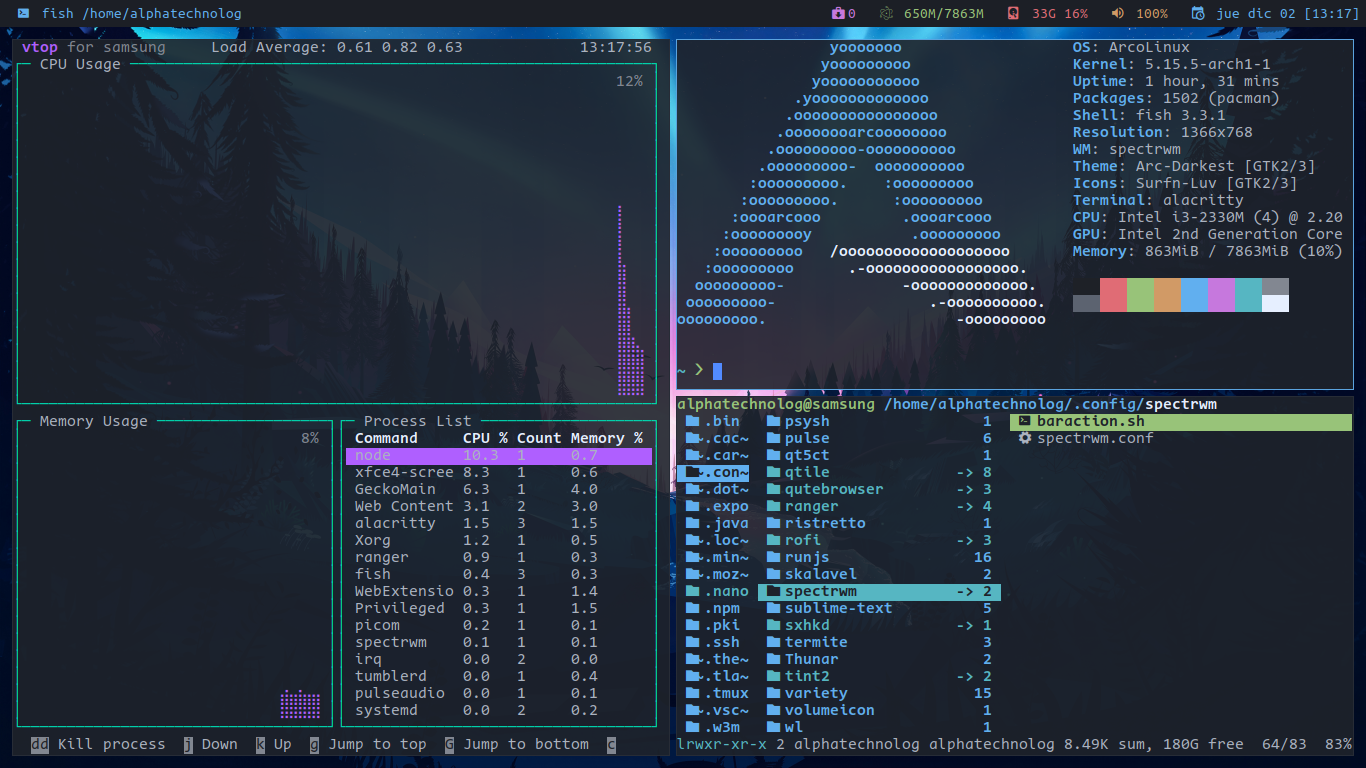Select the picom process row

point(499,626)
